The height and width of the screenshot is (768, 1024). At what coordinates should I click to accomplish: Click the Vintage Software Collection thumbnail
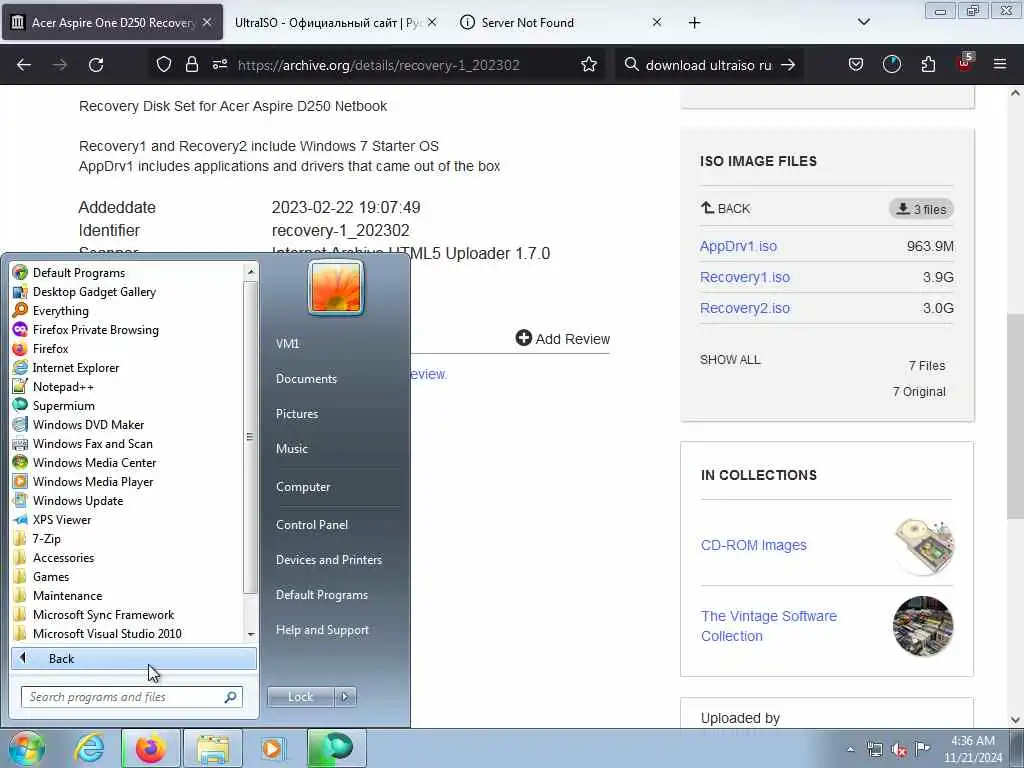tap(923, 626)
